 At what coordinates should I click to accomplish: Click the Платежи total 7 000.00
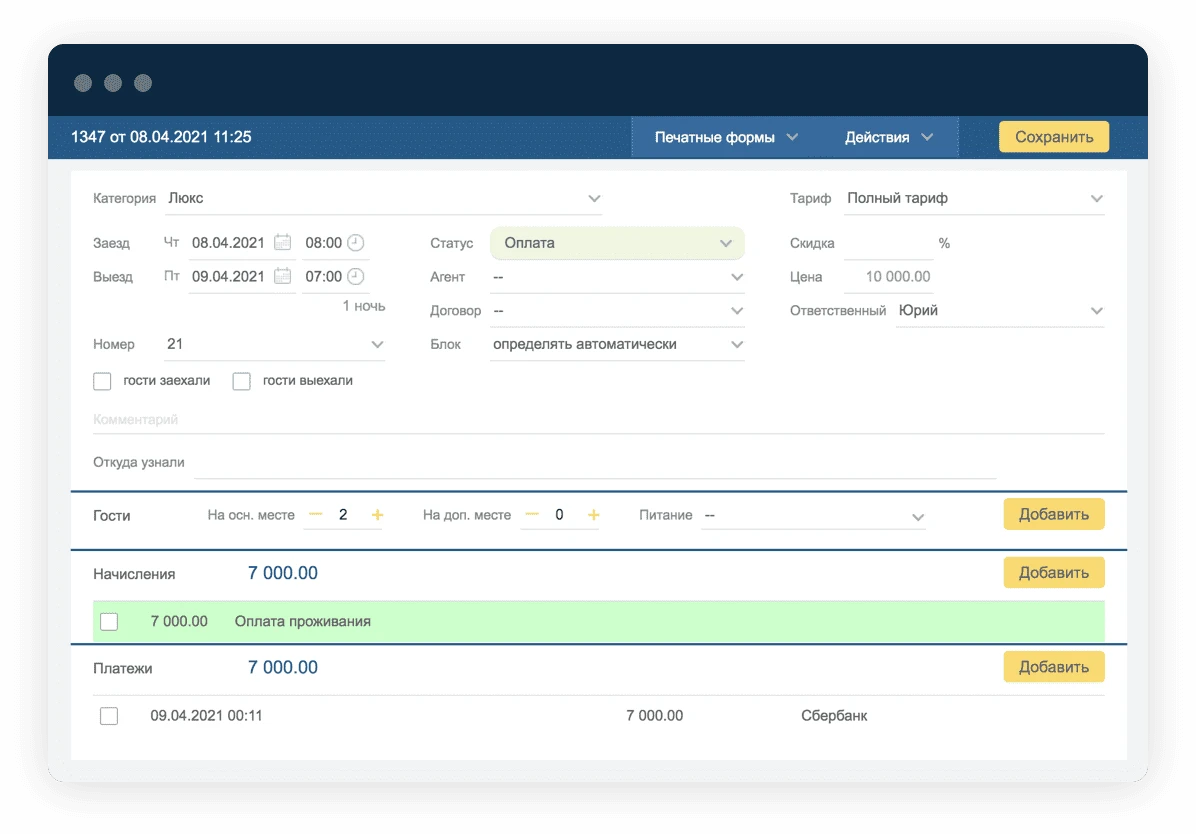click(283, 667)
